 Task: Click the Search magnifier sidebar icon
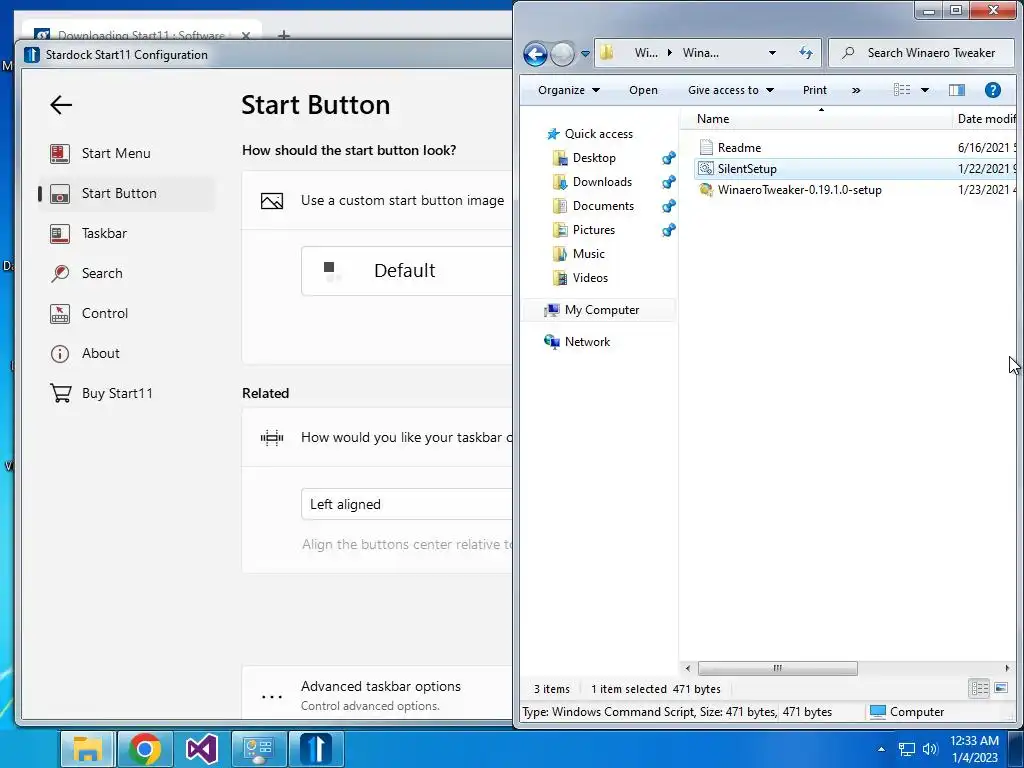pyautogui.click(x=60, y=274)
